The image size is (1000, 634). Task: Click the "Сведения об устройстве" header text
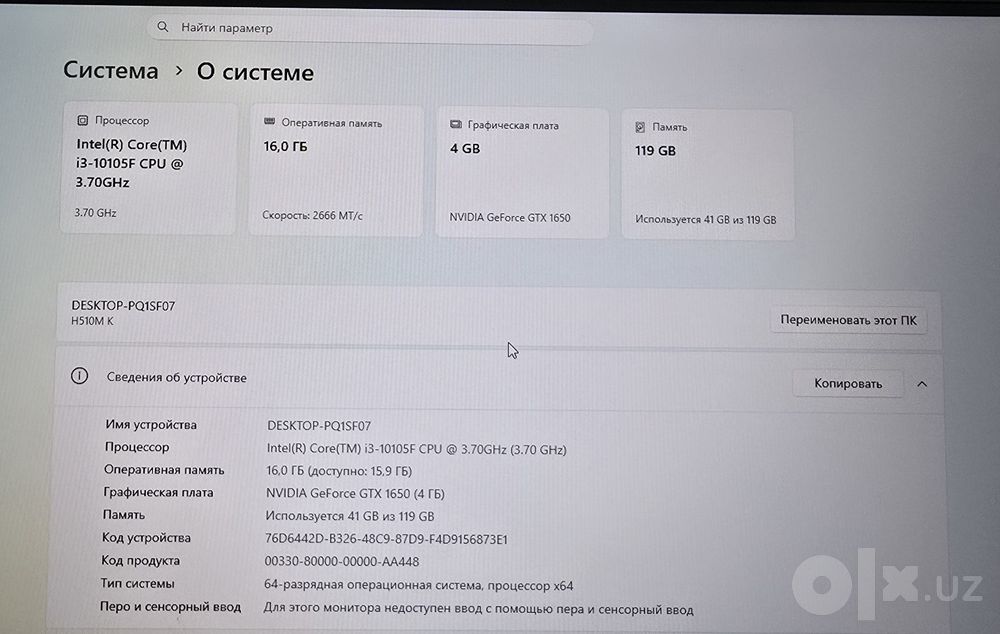pos(177,378)
